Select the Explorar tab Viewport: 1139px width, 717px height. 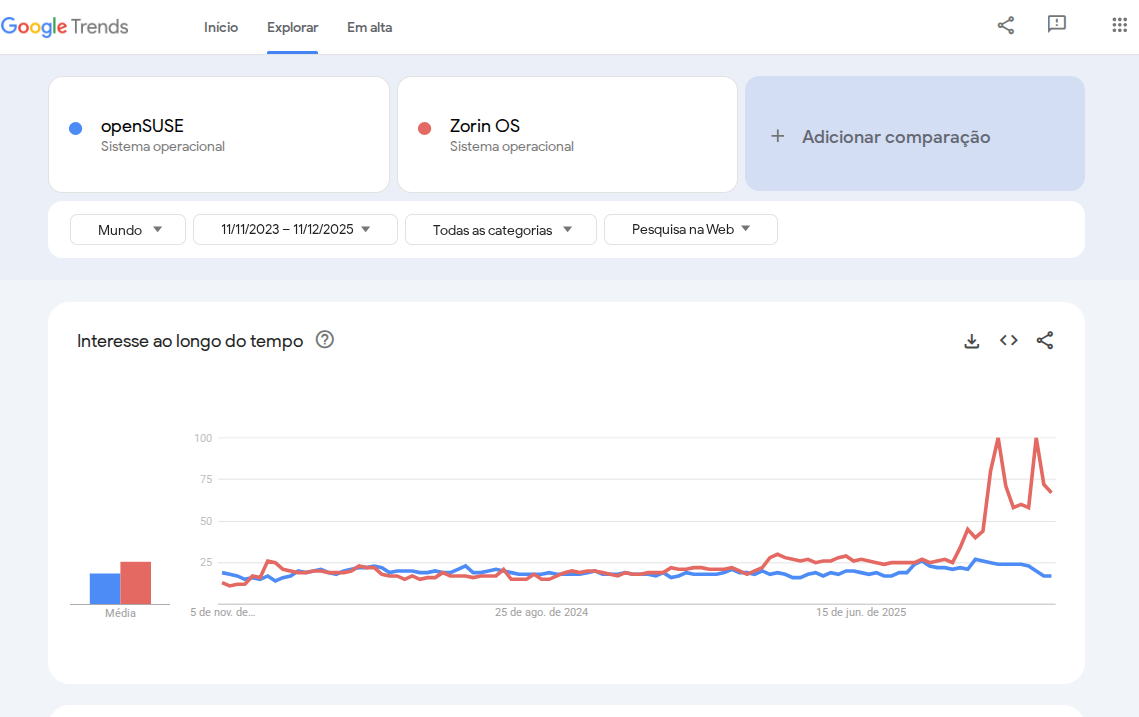pos(292,28)
